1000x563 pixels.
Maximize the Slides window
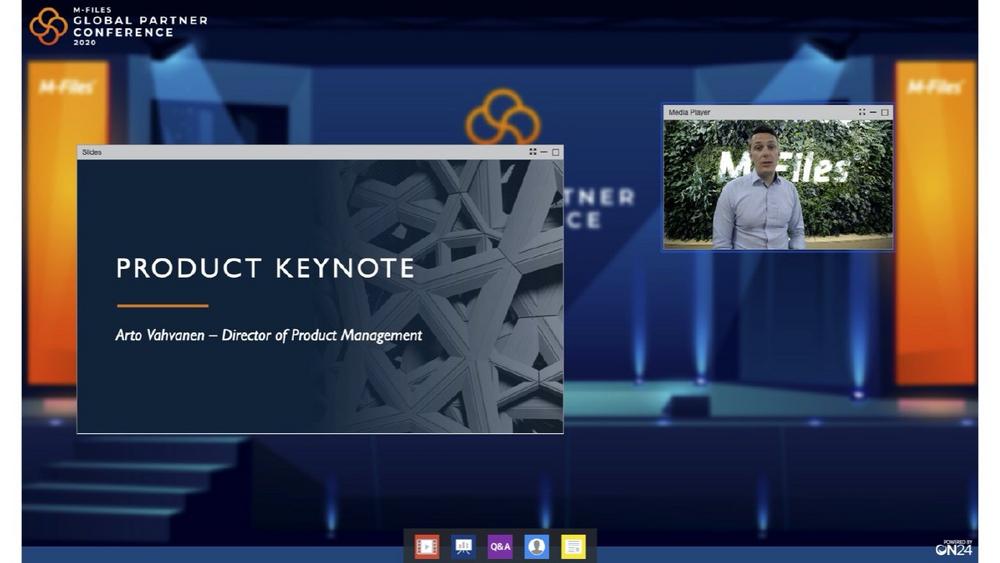556,152
